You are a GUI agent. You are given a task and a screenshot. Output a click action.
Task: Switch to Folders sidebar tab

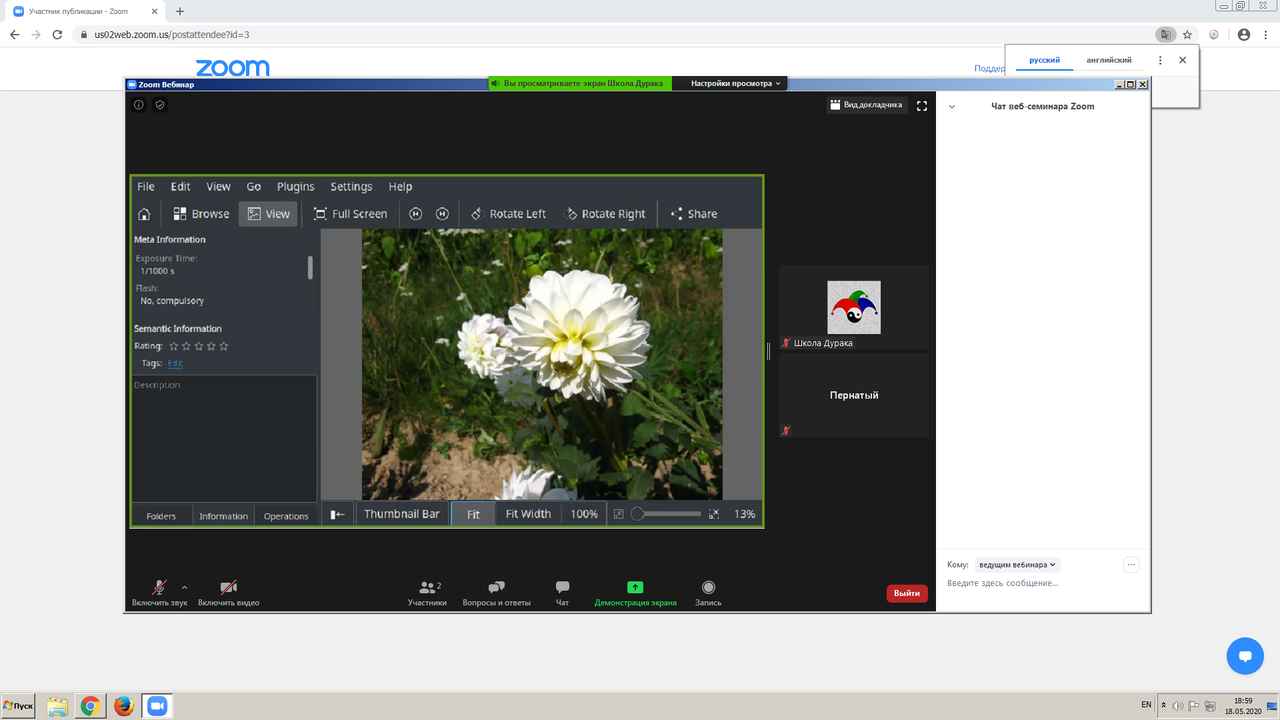point(161,516)
